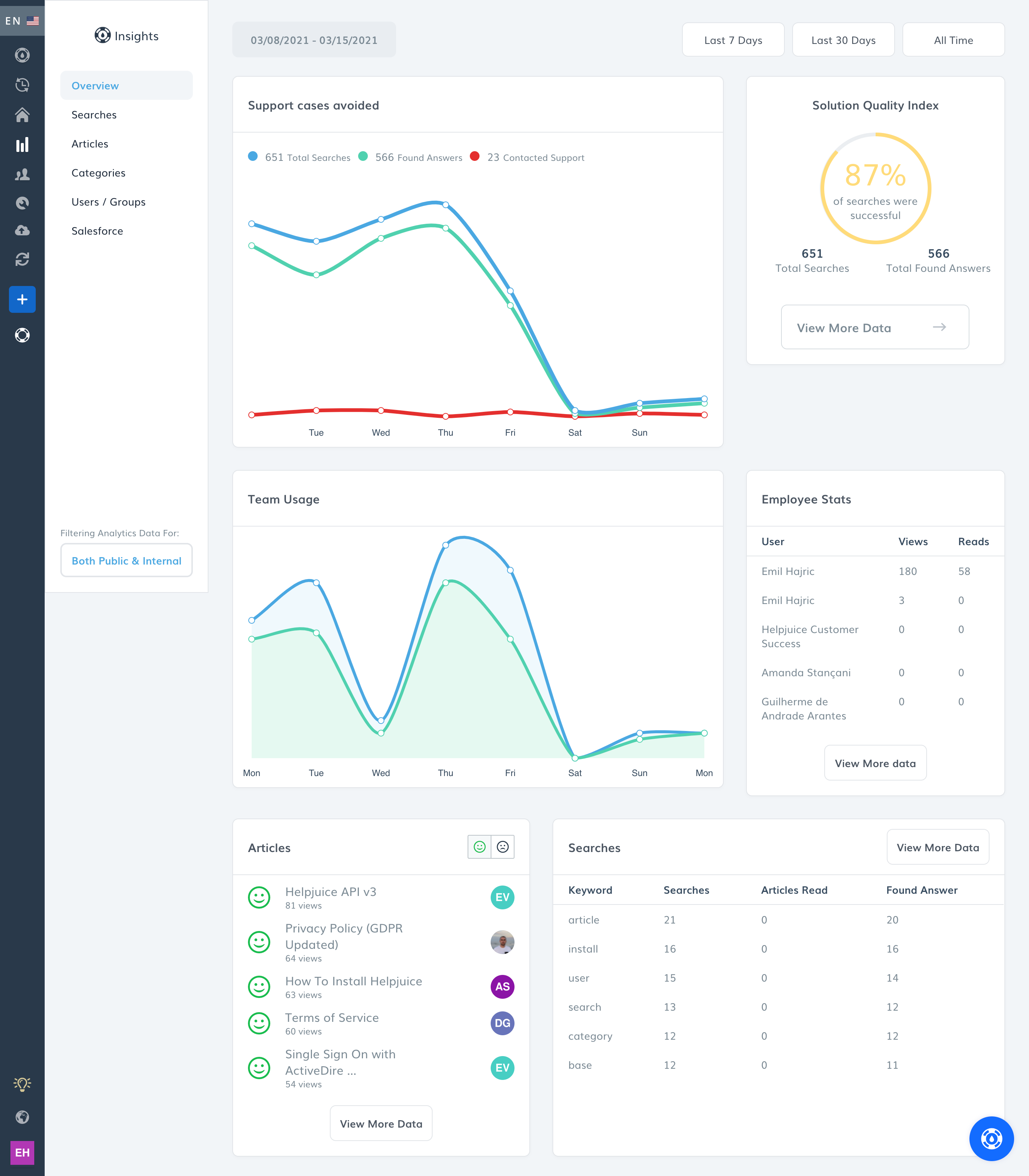Toggle the sad face articles filter
The height and width of the screenshot is (1176, 1029).
[x=503, y=846]
